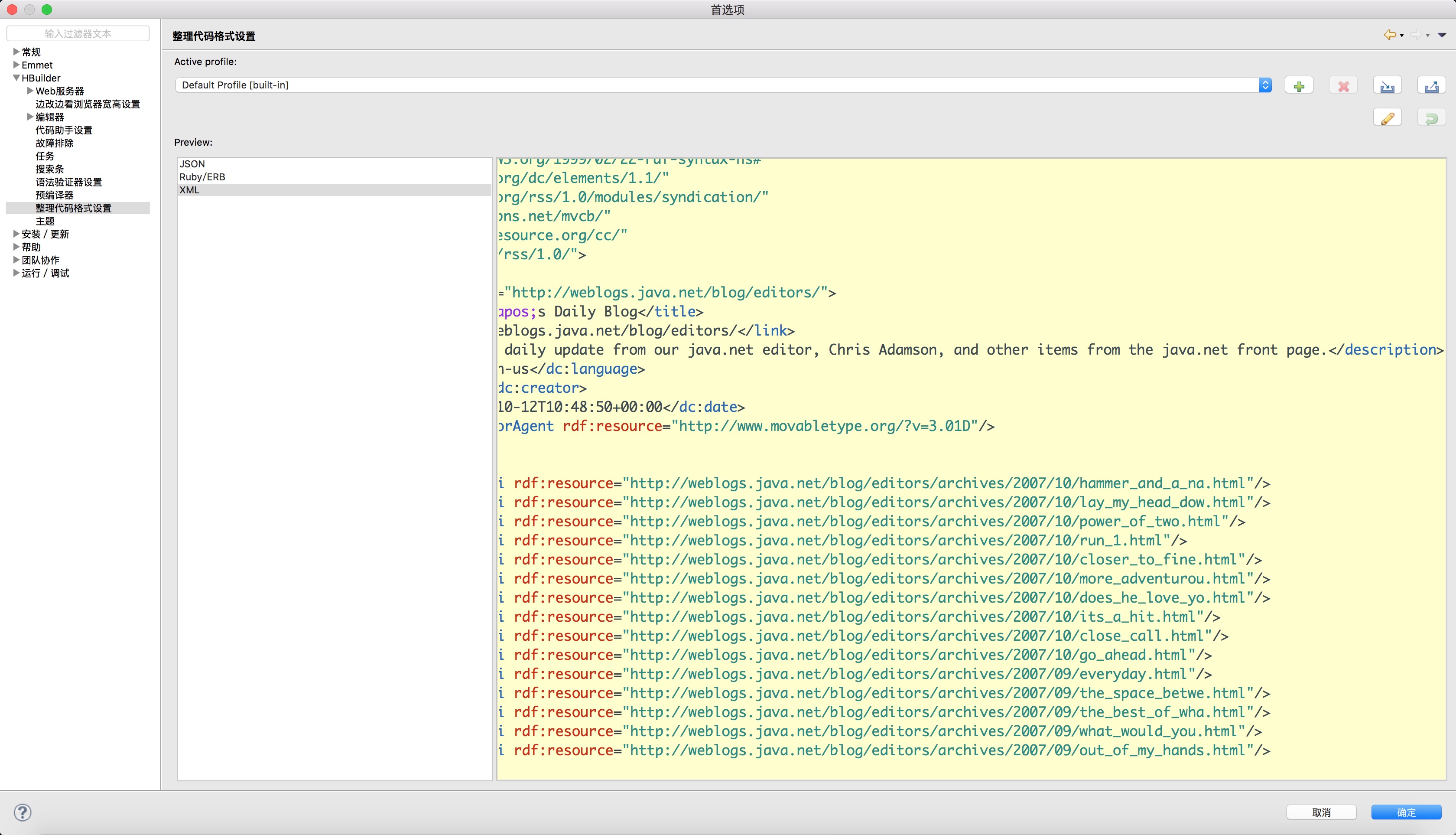Click the Daily Blog title line in preview

(600, 311)
